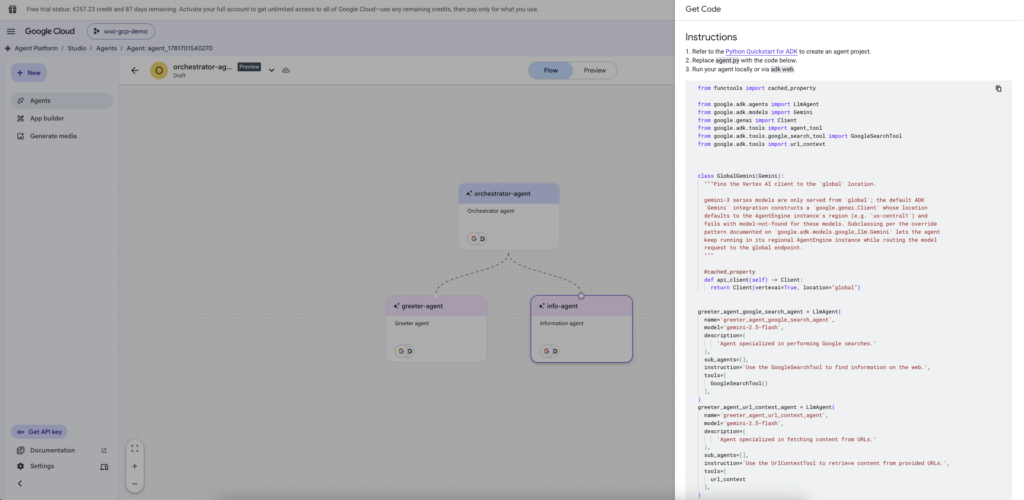Copy the code with the copy icon

[999, 89]
